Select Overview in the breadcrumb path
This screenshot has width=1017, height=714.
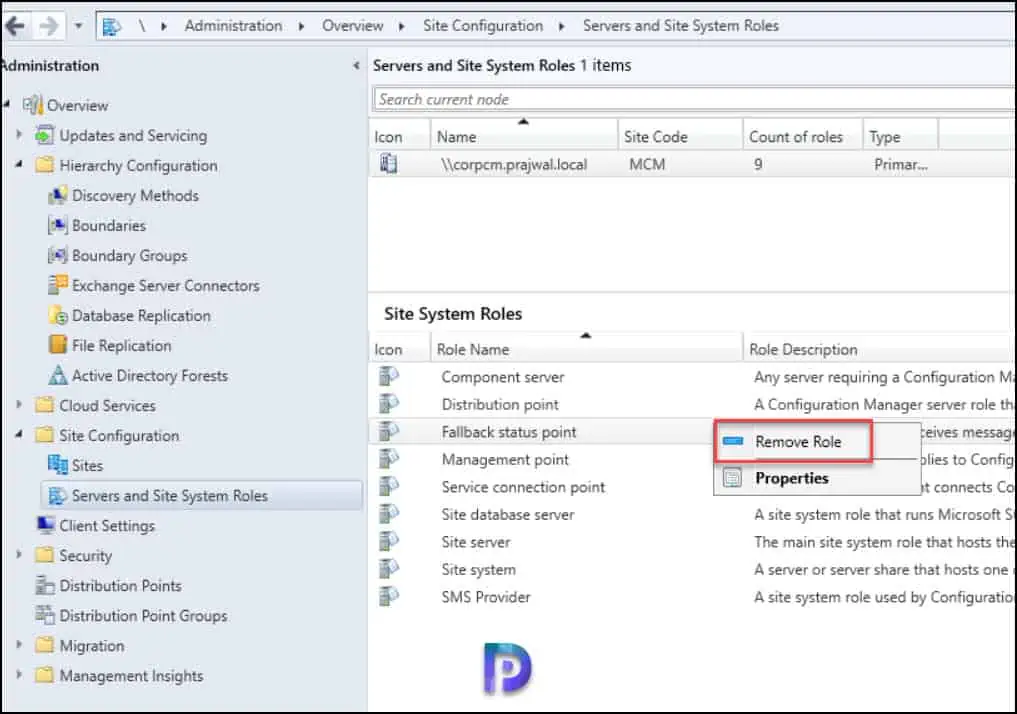pyautogui.click(x=352, y=26)
